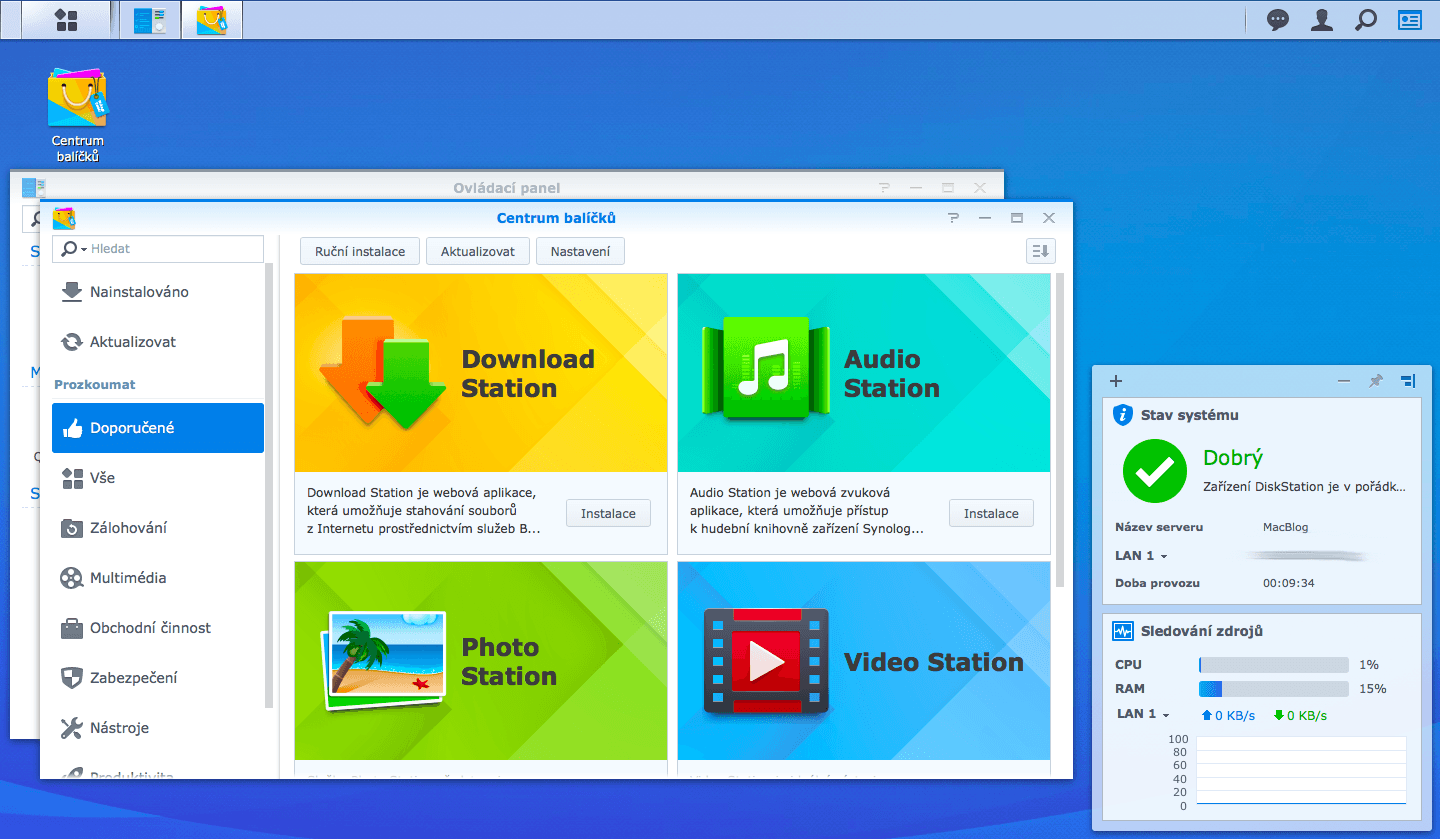Select Zabezpečení category
The image size is (1440, 839).
[158, 678]
